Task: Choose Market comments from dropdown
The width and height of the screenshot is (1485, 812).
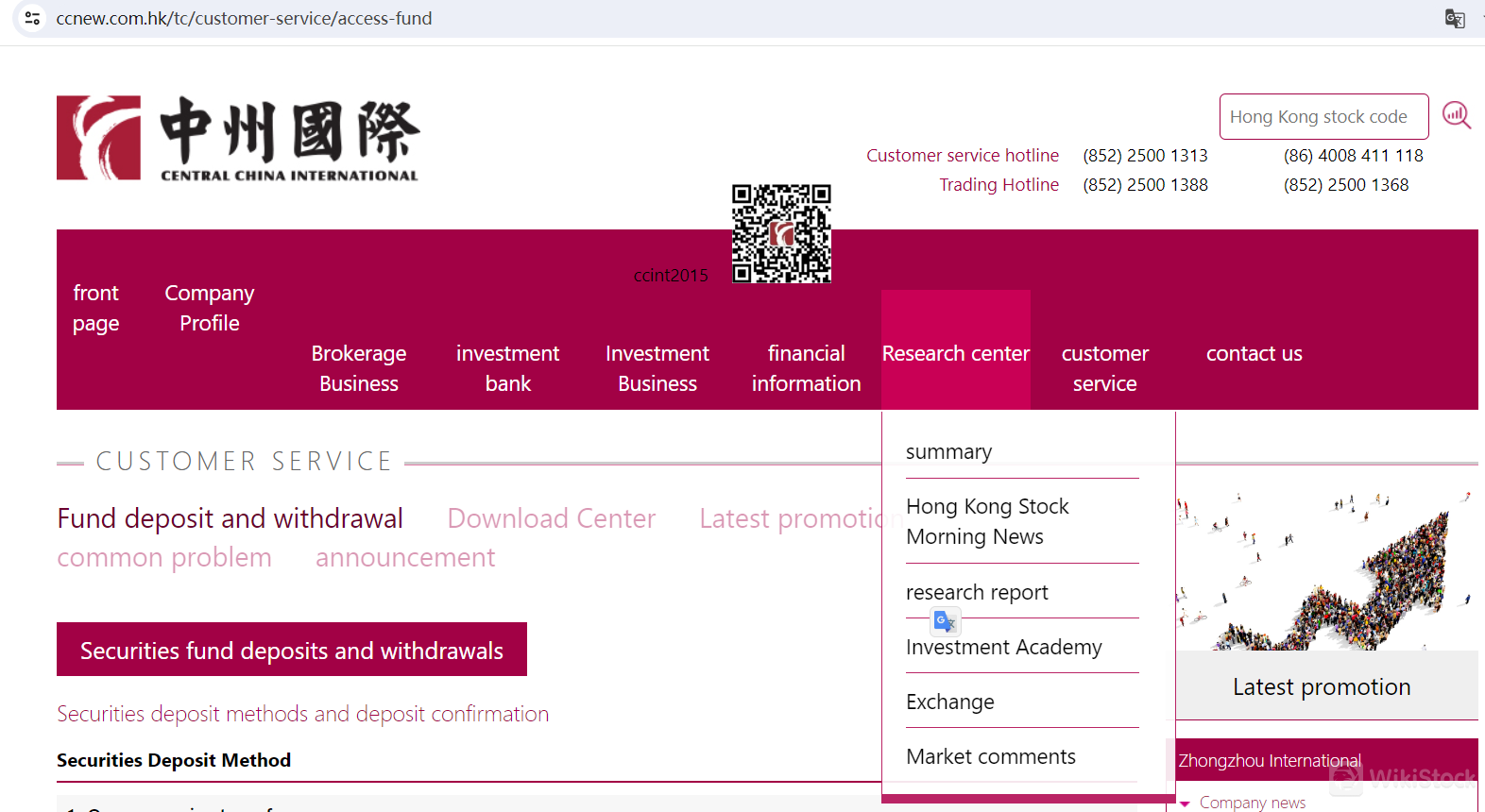Action: pyautogui.click(x=991, y=756)
